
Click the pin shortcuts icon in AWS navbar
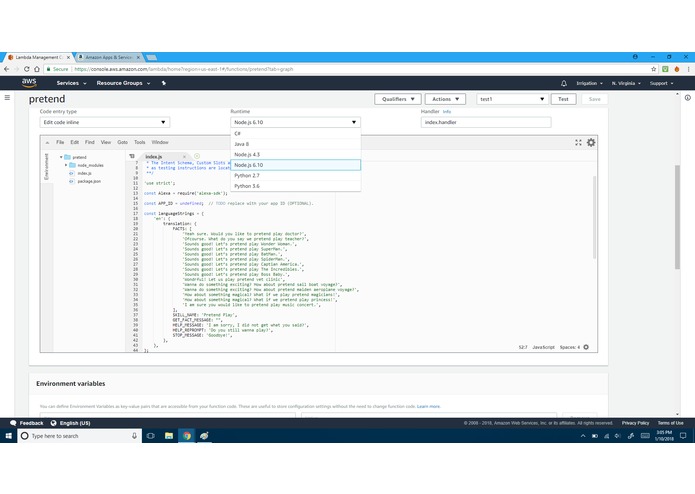point(164,83)
